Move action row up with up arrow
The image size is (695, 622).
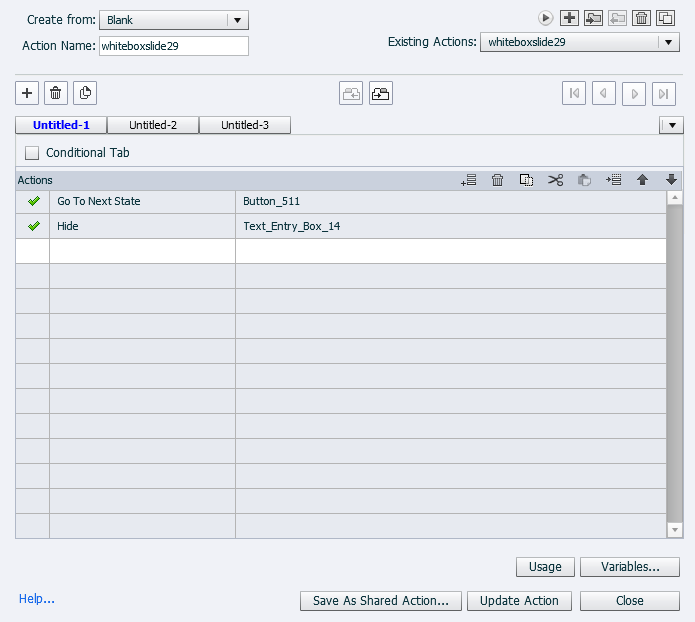coord(642,180)
